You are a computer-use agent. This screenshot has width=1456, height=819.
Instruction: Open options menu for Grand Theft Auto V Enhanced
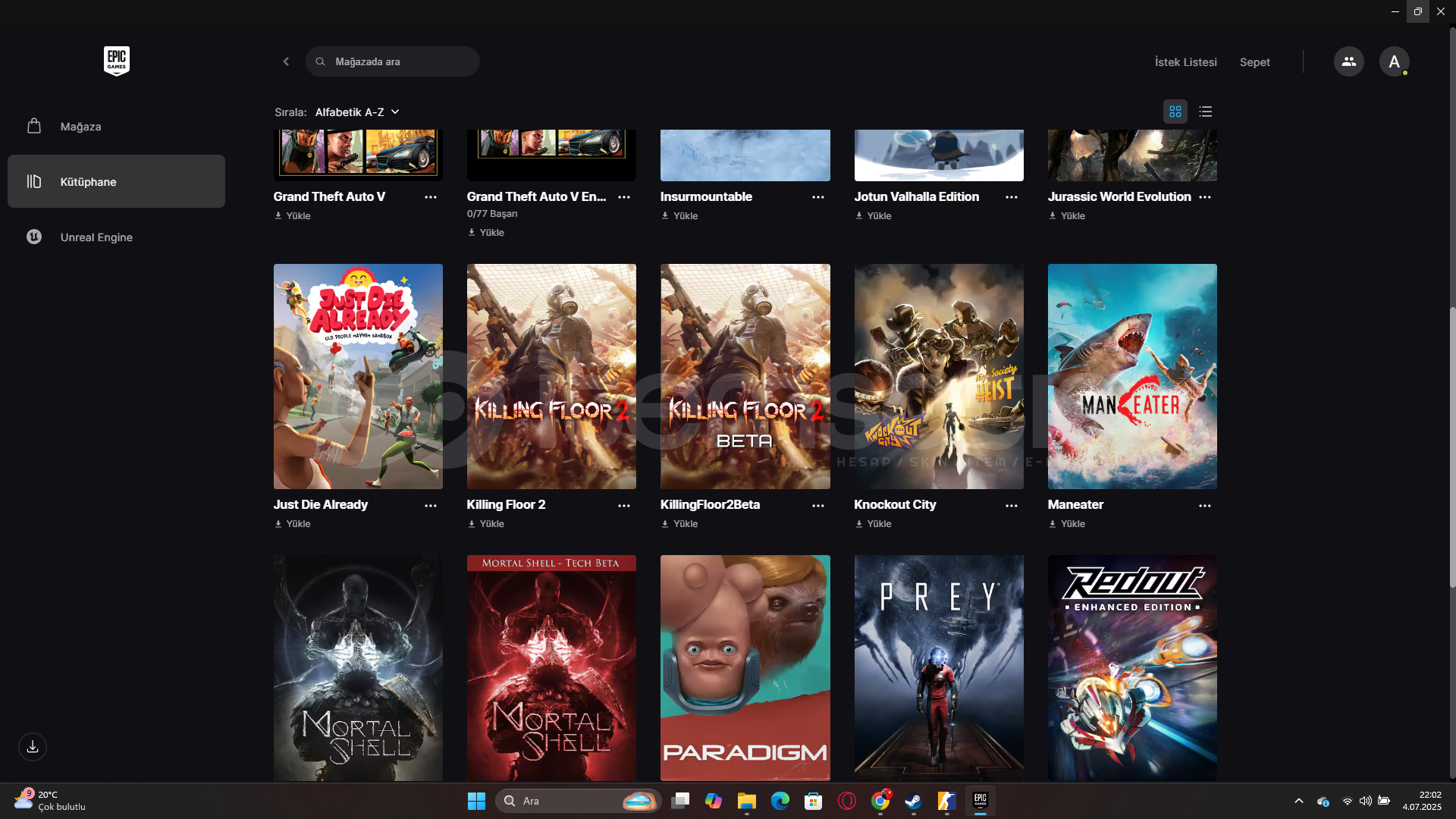[624, 197]
